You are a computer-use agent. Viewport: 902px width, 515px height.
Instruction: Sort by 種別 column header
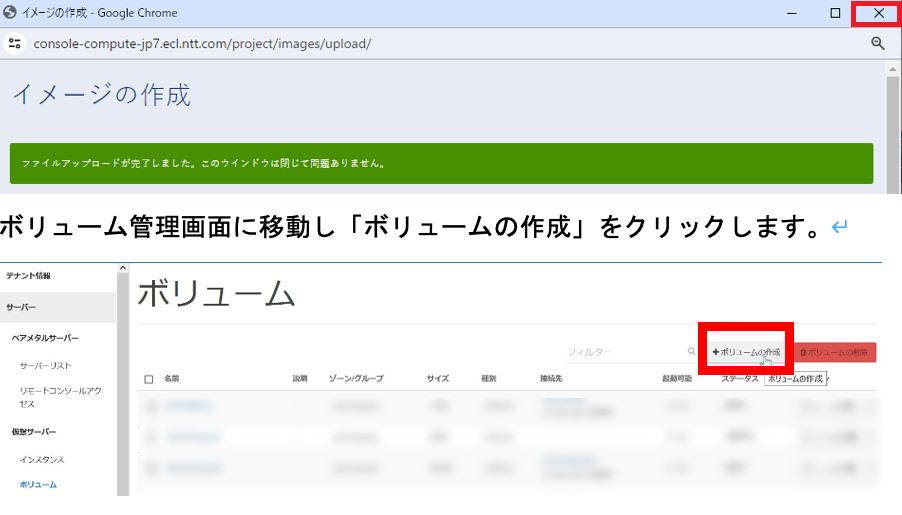tap(488, 378)
